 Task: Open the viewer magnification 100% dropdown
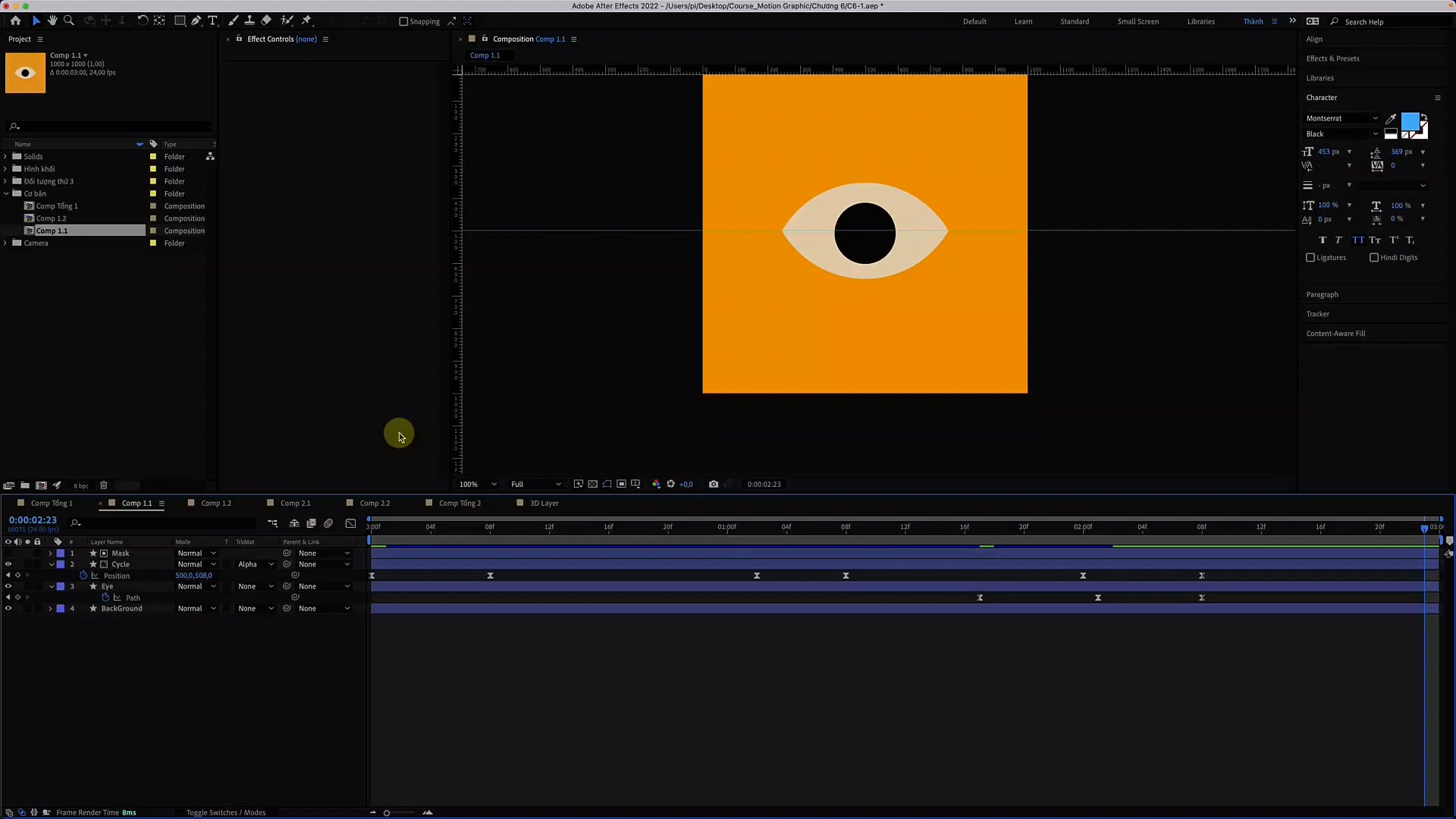coord(478,484)
